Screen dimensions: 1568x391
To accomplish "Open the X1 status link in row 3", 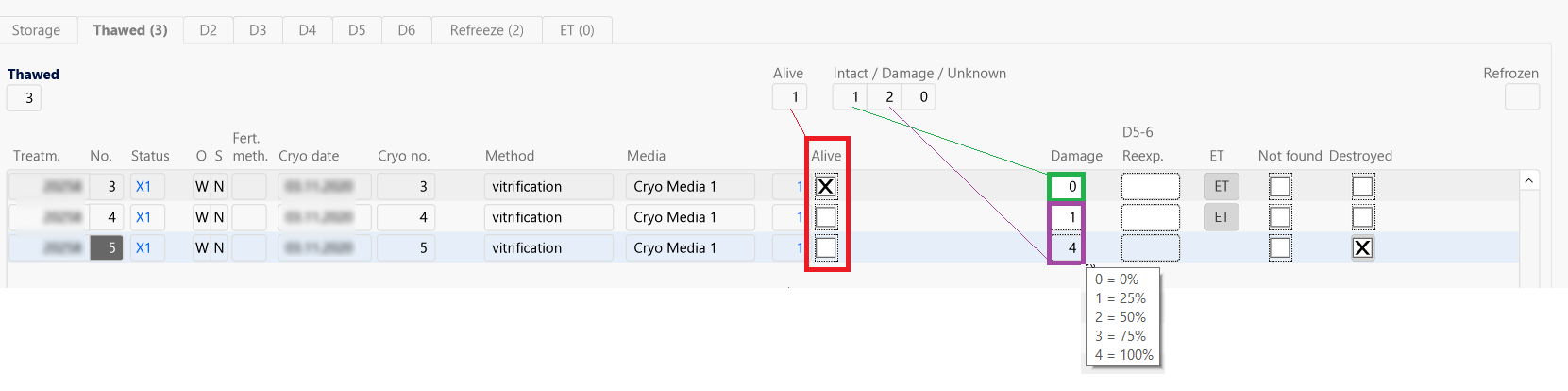I will pos(143,186).
